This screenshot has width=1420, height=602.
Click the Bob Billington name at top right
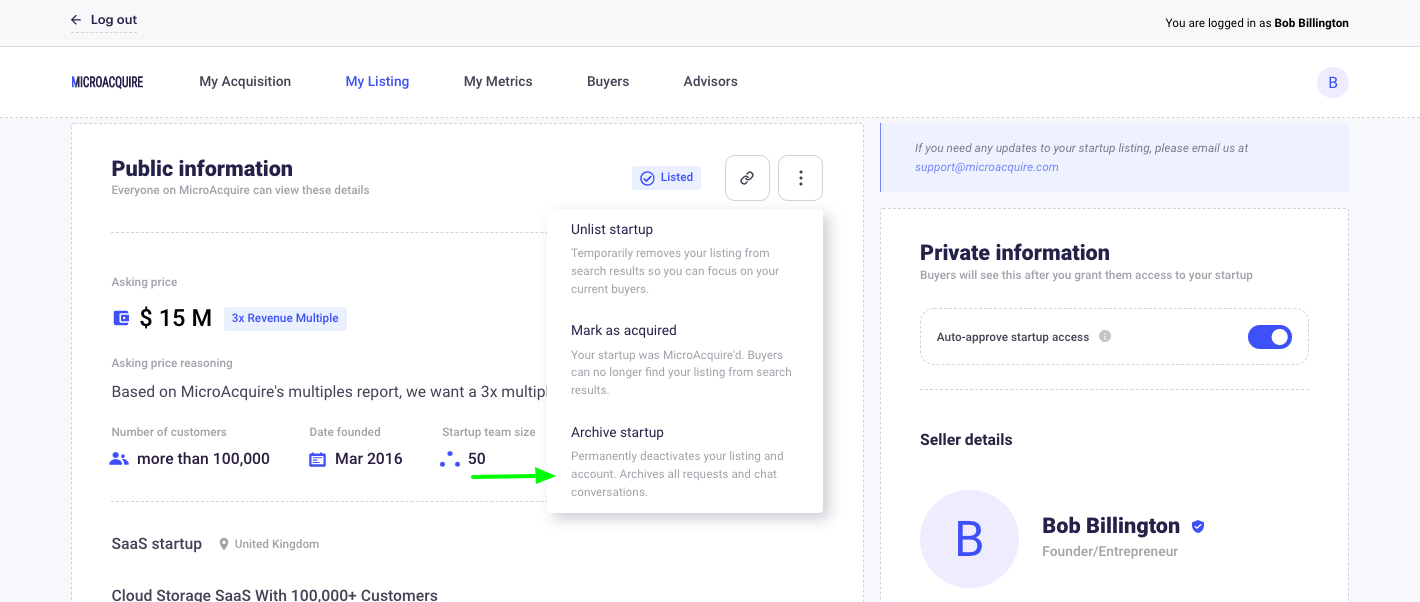tap(1311, 23)
